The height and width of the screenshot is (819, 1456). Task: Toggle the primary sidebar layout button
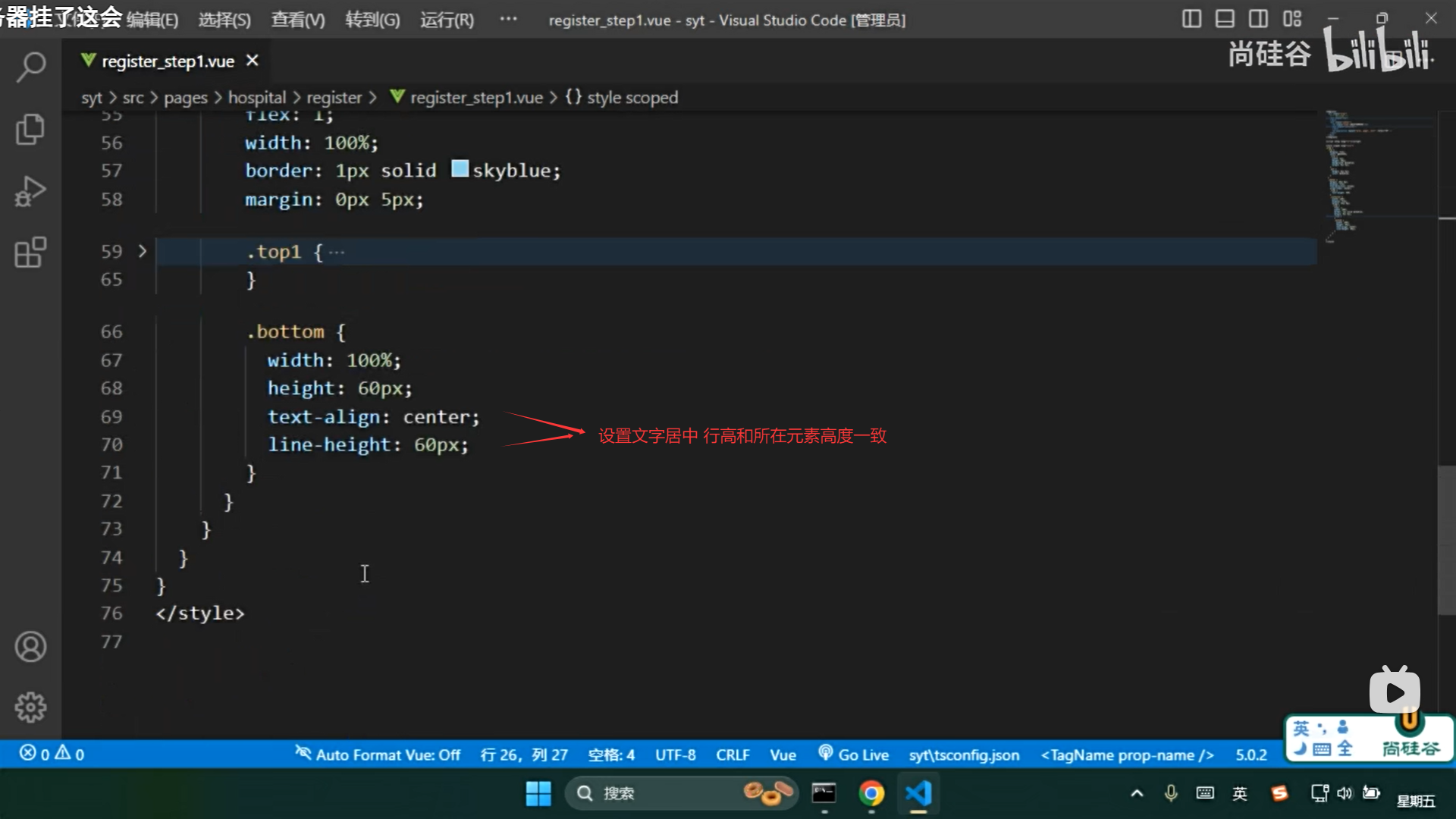1191,19
